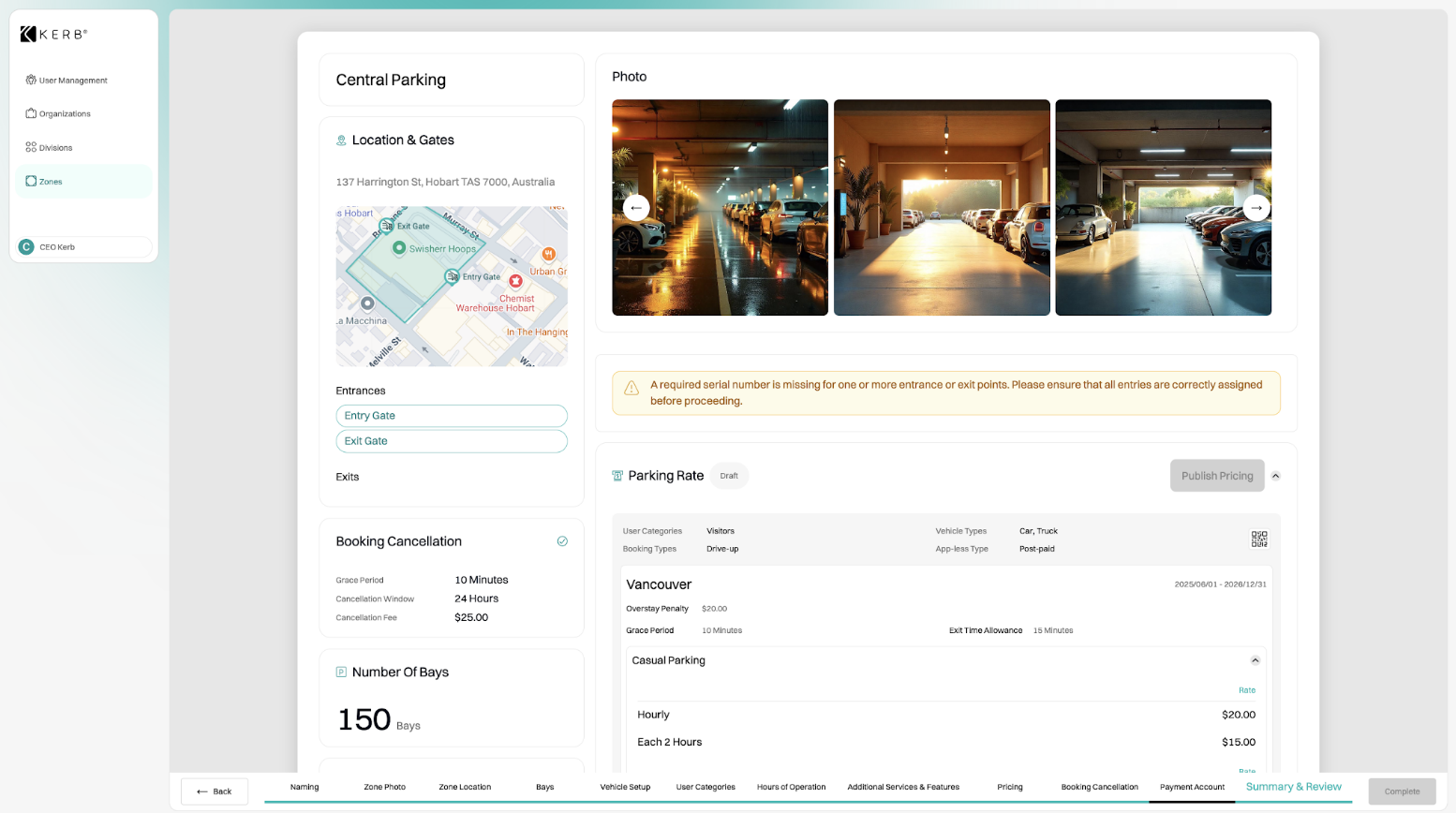Viewport: 1456px width, 813px height.
Task: Open CEO Kerb profile
Action: coord(83,247)
